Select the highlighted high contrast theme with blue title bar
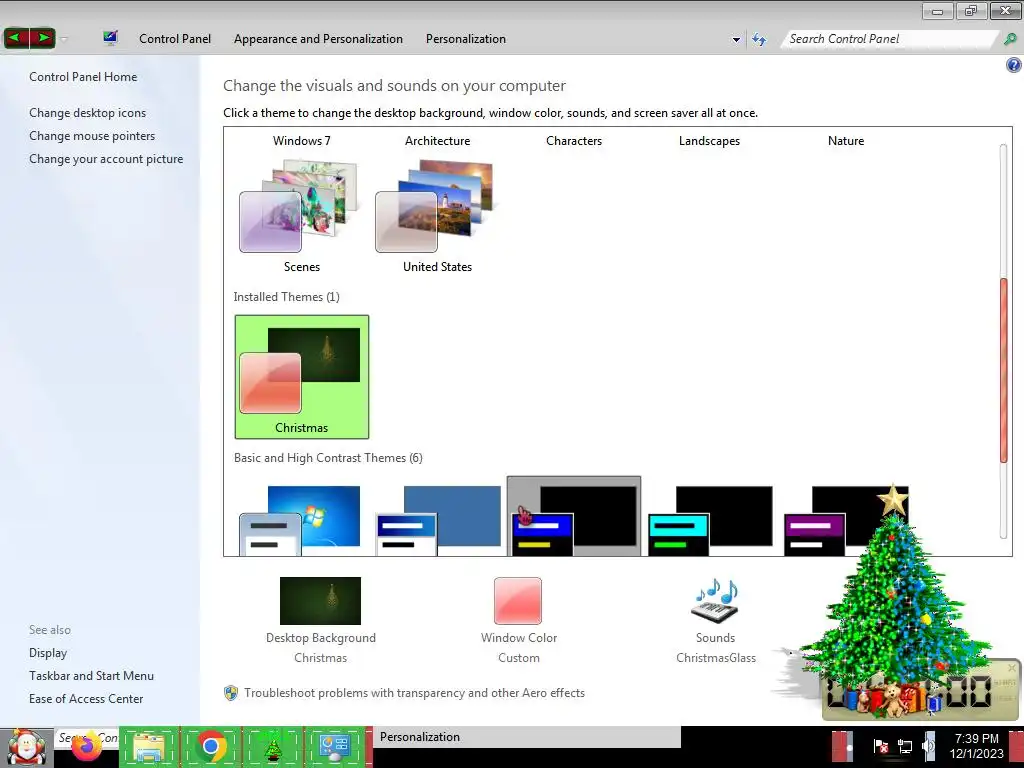This screenshot has height=768, width=1024. tap(574, 517)
